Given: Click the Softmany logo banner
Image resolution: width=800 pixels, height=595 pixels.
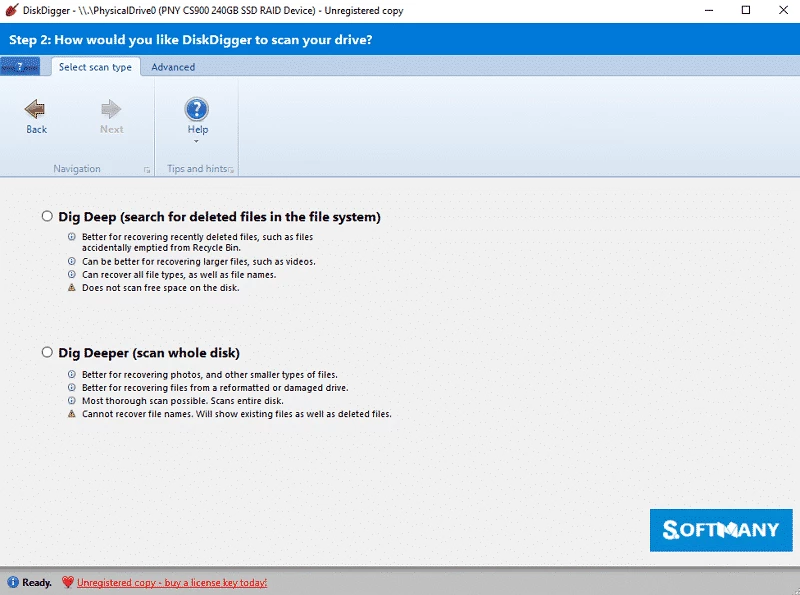Looking at the screenshot, I should (x=720, y=530).
